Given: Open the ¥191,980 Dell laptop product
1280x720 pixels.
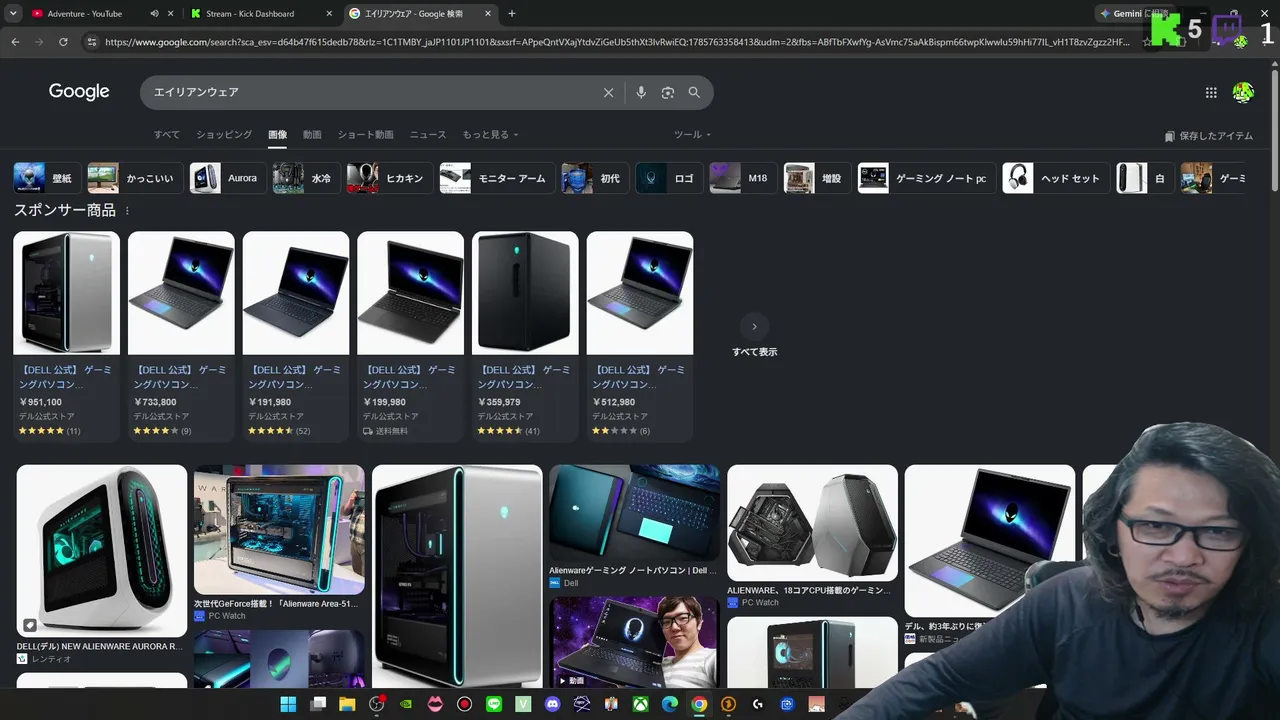Looking at the screenshot, I should pyautogui.click(x=296, y=336).
